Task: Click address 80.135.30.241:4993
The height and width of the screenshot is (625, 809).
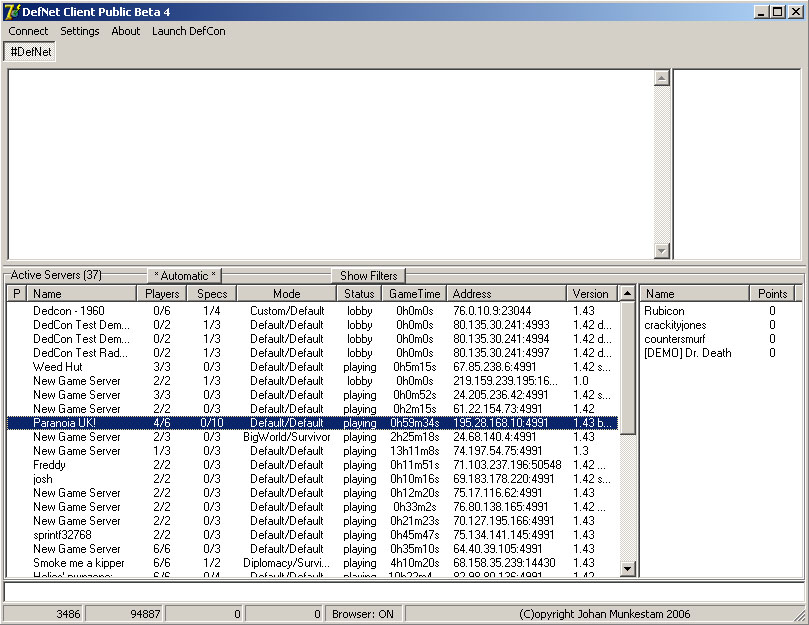Action: (x=501, y=325)
